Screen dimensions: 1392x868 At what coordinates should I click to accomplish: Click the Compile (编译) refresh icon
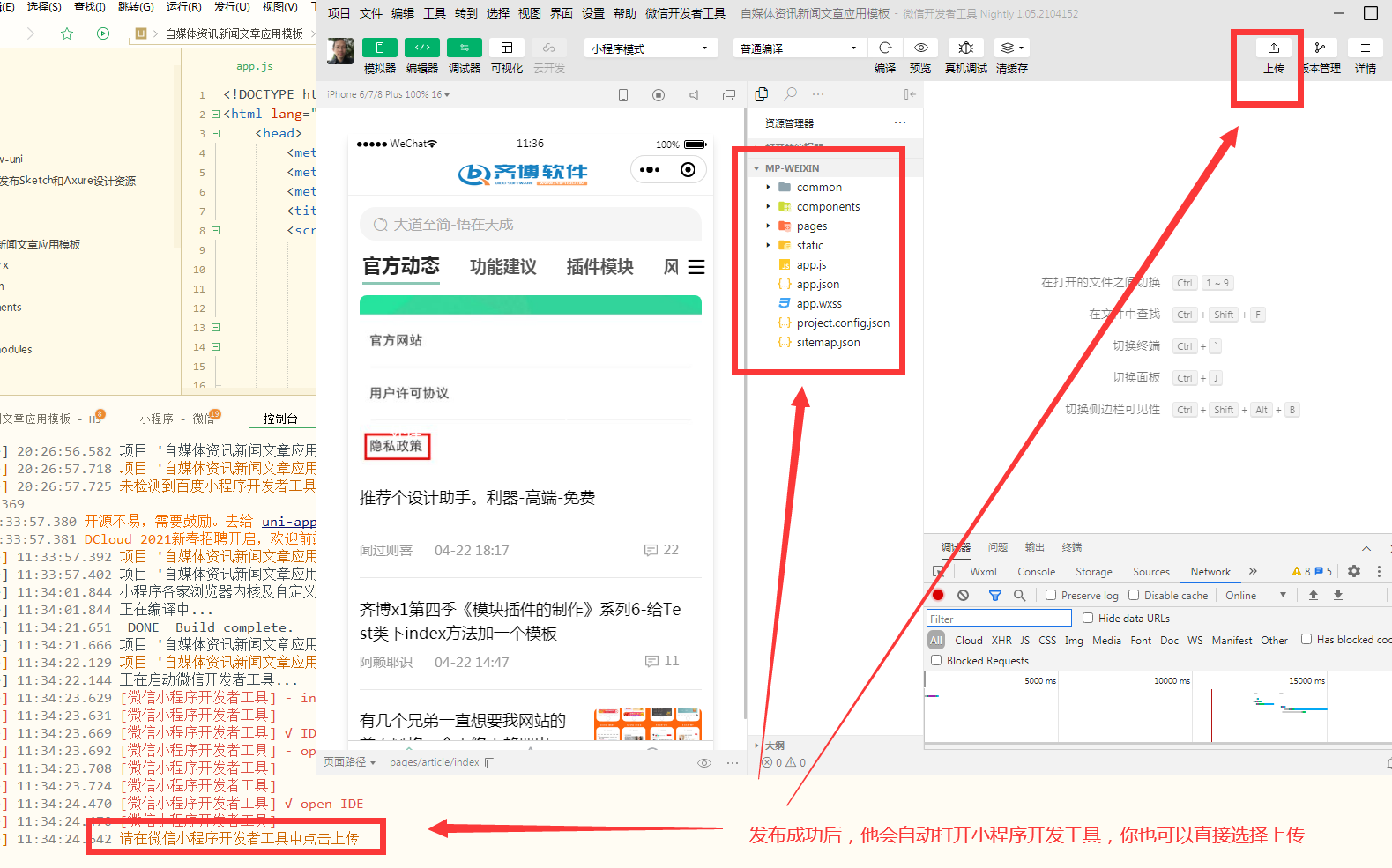click(x=885, y=48)
